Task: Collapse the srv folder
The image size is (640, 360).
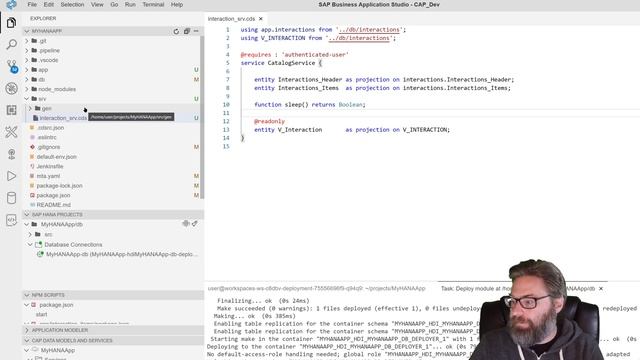Action: [27, 99]
